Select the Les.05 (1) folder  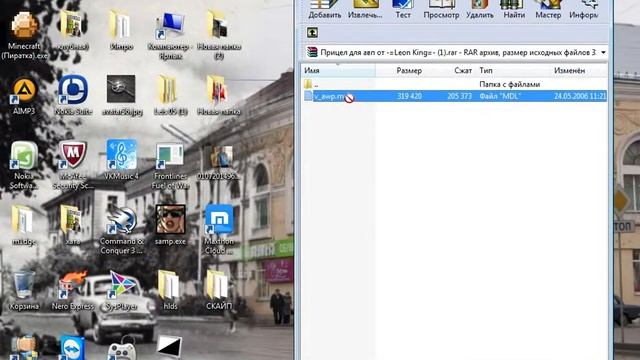coord(170,96)
